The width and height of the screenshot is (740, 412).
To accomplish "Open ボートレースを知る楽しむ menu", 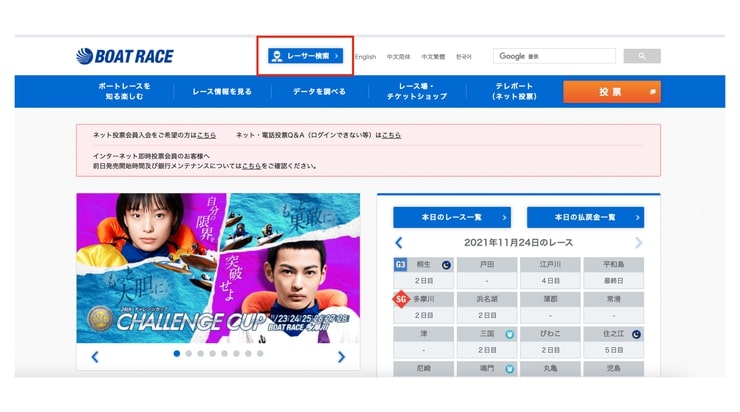I will click(125, 91).
